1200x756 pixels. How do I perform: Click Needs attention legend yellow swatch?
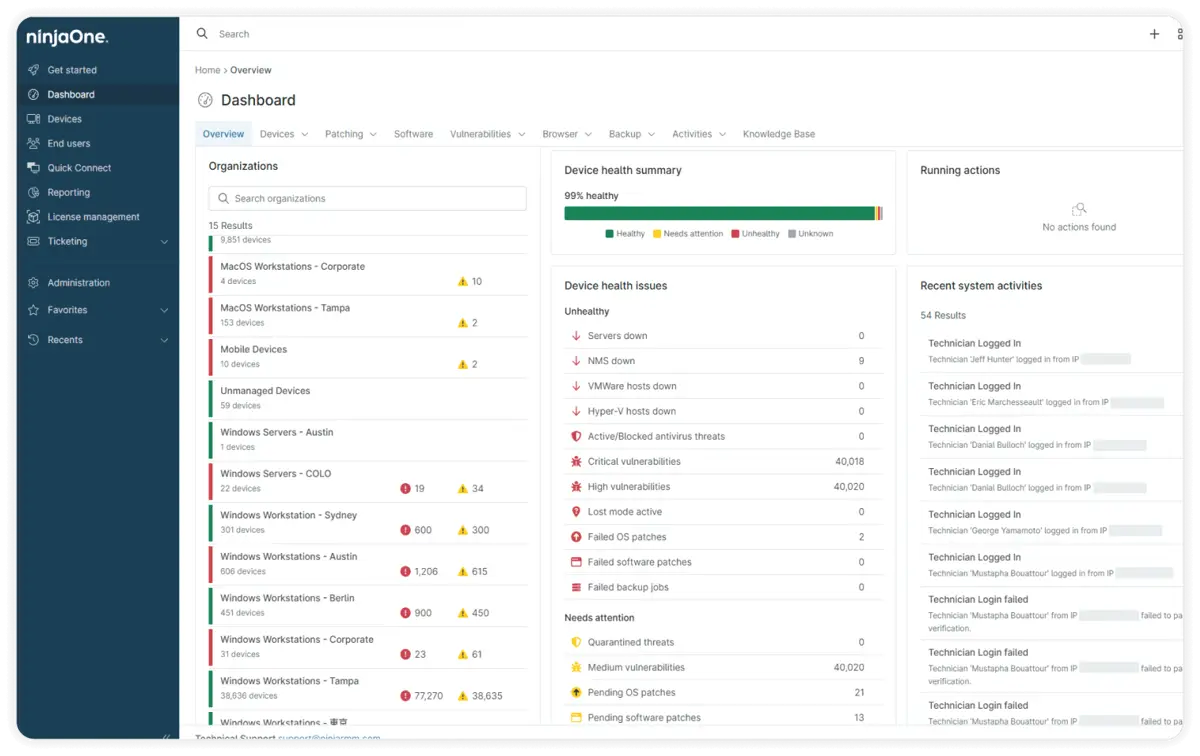657,234
